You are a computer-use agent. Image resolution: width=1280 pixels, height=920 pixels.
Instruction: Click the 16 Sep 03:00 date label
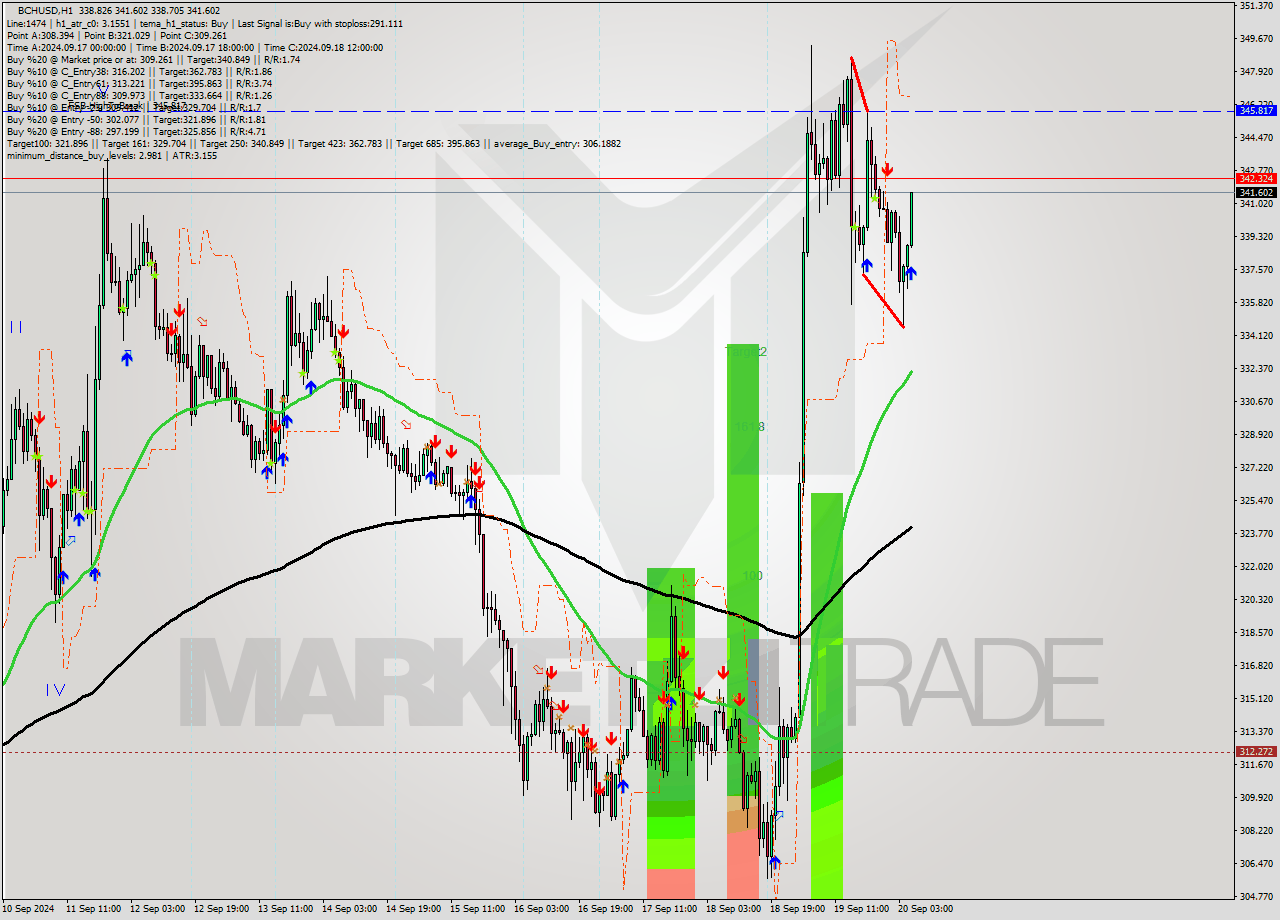[541, 909]
